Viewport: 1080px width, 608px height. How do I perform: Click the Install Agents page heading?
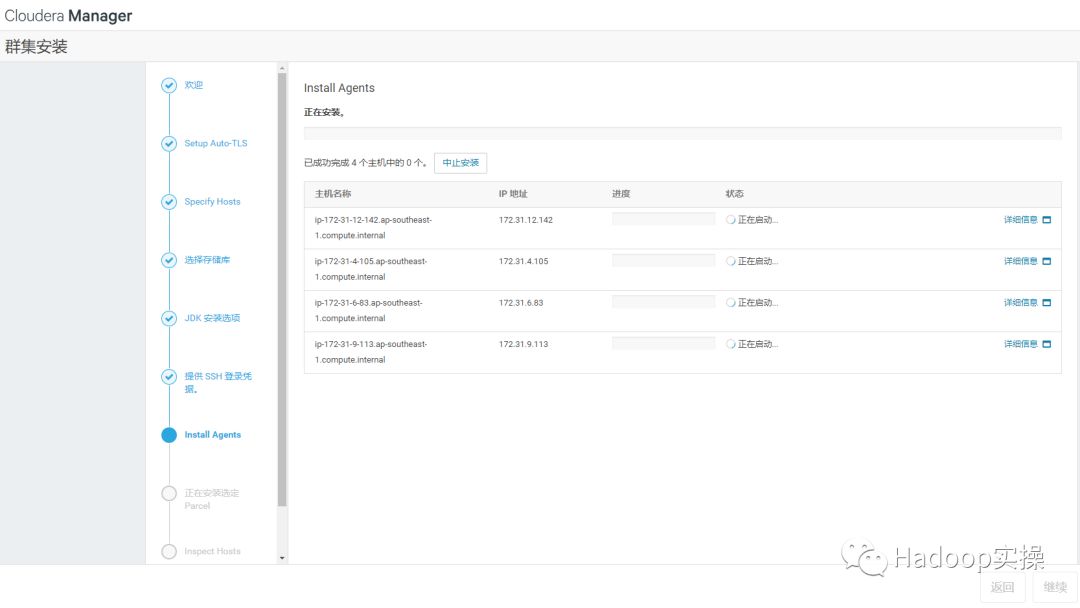click(x=340, y=88)
